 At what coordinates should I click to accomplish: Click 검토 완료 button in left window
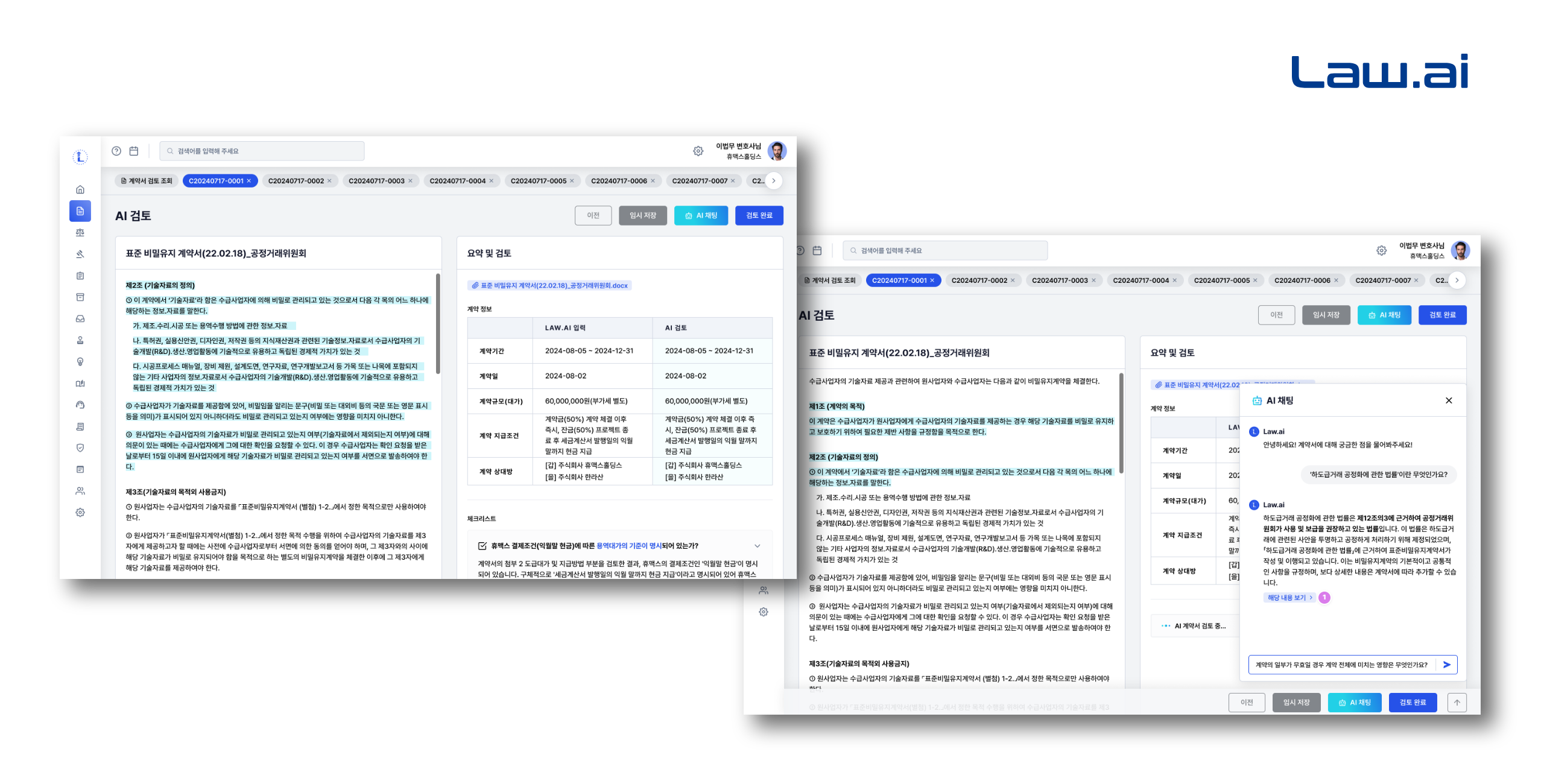(x=759, y=215)
